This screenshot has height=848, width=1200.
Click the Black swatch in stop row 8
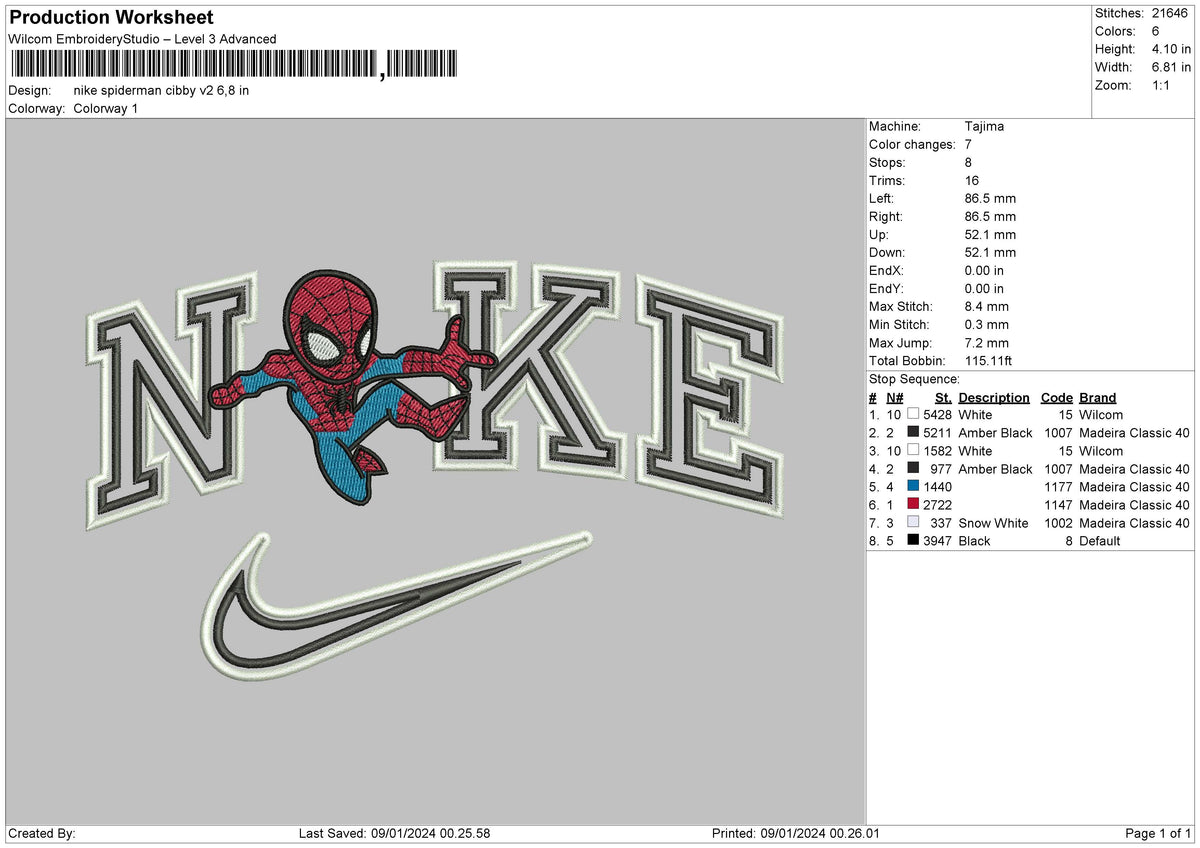[913, 540]
